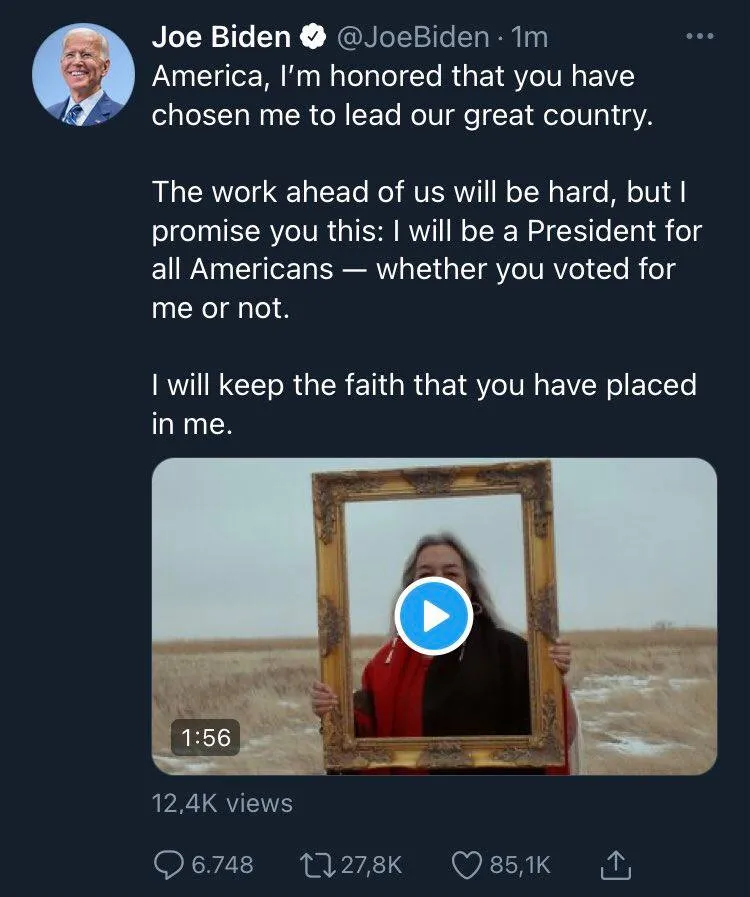Screen dimensions: 750x897
Task: Retweet using the retweet arrows icon
Action: 318,864
